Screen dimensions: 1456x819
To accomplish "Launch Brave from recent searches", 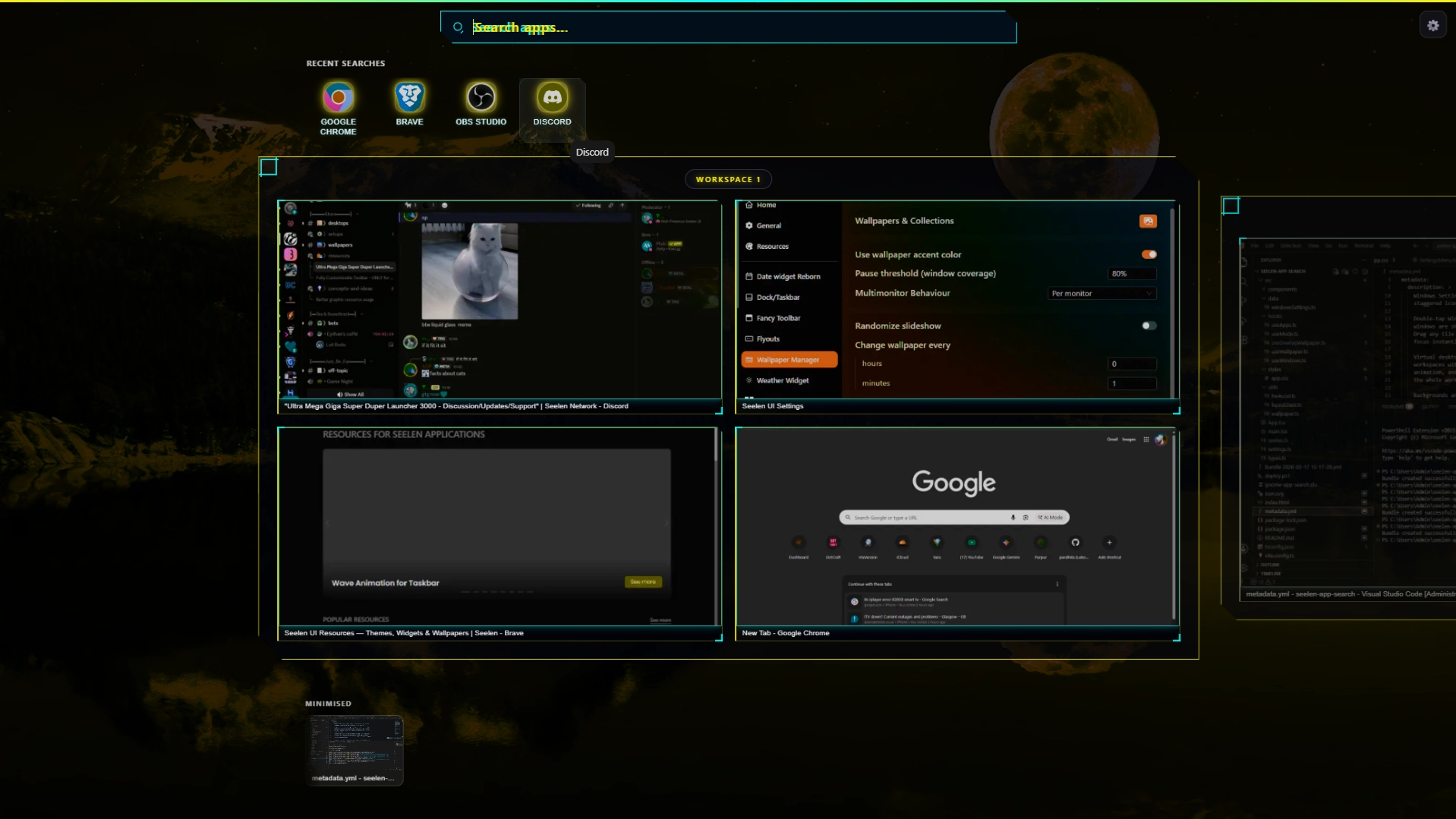I will [x=409, y=105].
